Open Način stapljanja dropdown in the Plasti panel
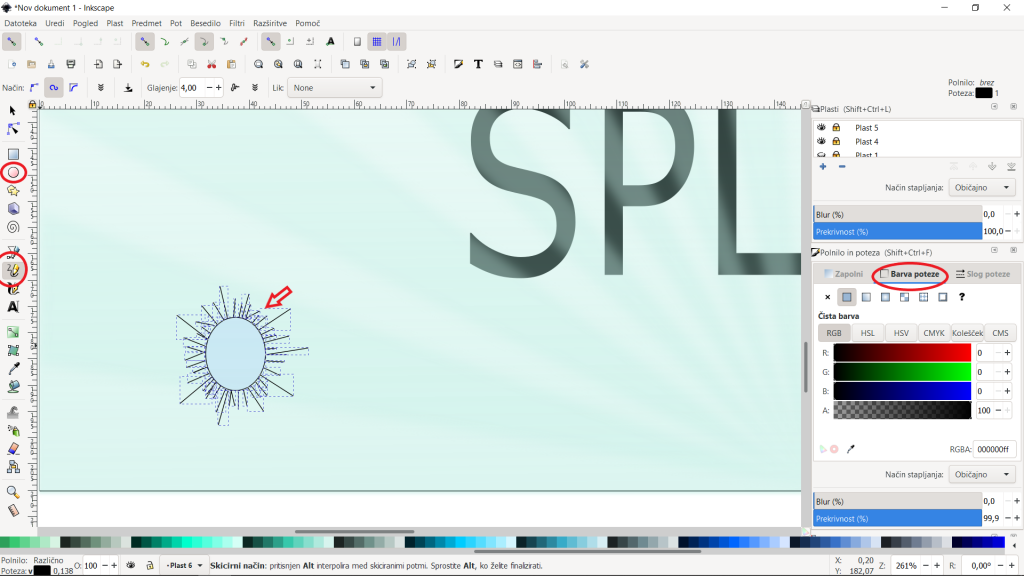Screen dimensions: 1024x576 pyautogui.click(x=982, y=187)
